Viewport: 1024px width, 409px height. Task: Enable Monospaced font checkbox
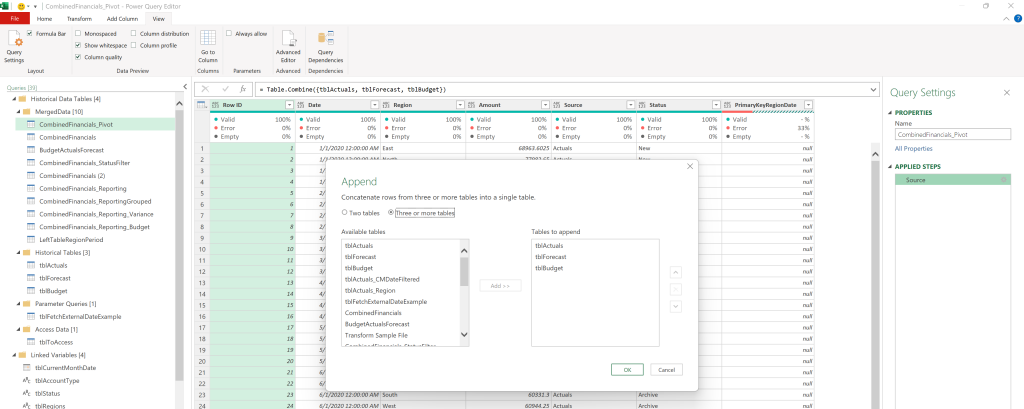78,33
